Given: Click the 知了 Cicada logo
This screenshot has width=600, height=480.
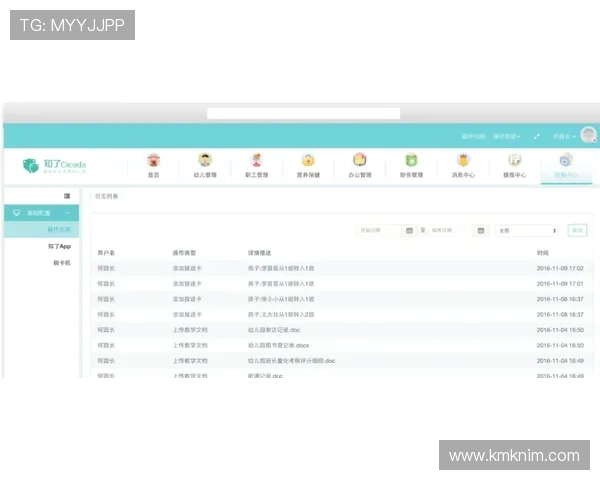Looking at the screenshot, I should tap(54, 166).
